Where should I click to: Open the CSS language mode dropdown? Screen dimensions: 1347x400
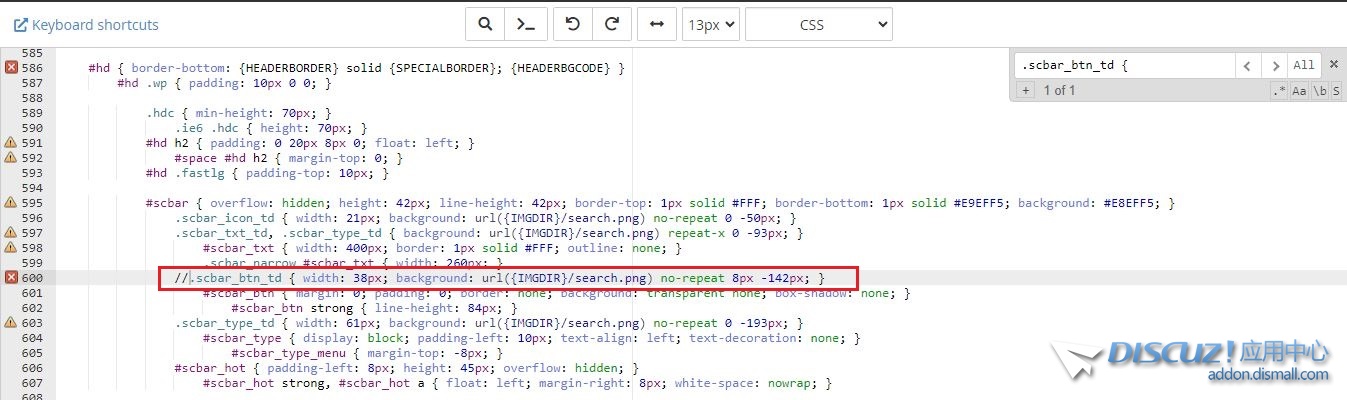(818, 24)
